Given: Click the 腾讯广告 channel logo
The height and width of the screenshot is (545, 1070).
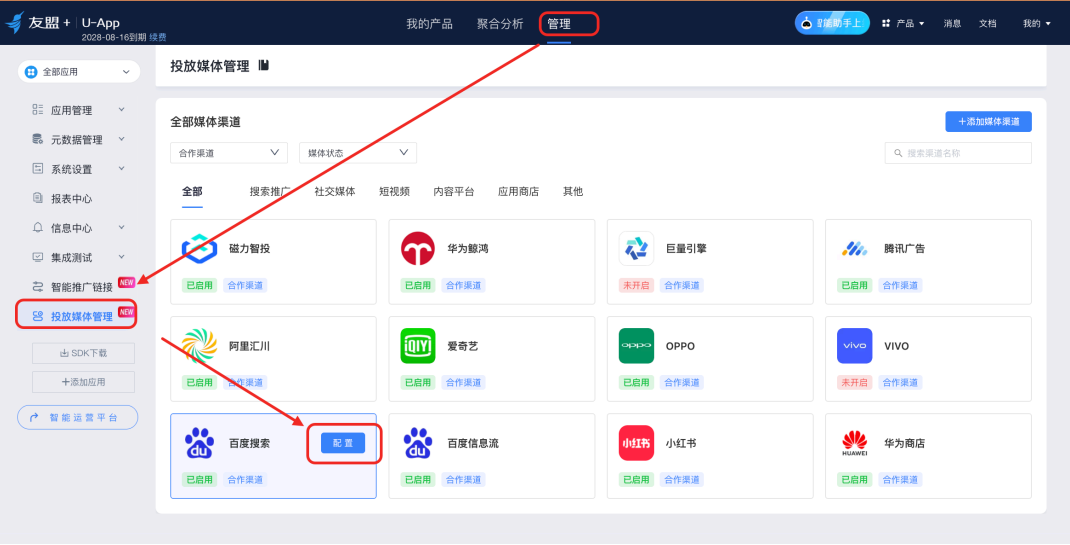Looking at the screenshot, I should pyautogui.click(x=854, y=248).
